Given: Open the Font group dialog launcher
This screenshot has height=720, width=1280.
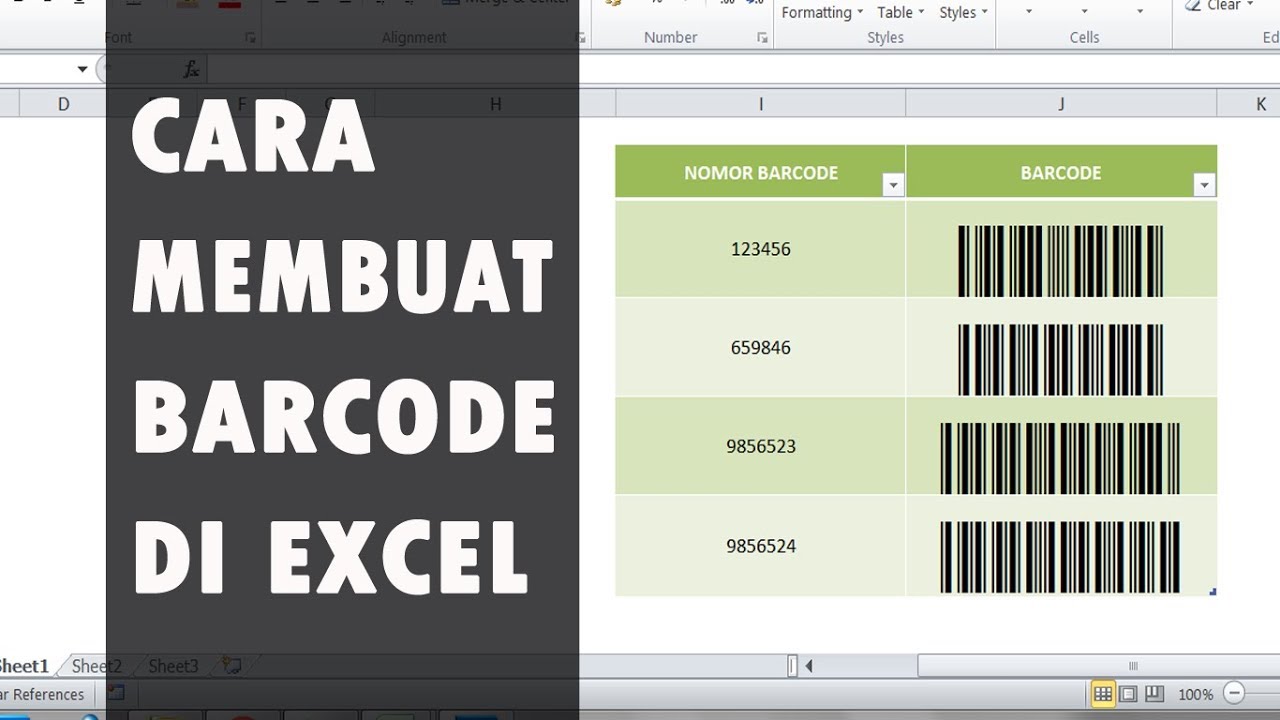Looking at the screenshot, I should point(250,38).
